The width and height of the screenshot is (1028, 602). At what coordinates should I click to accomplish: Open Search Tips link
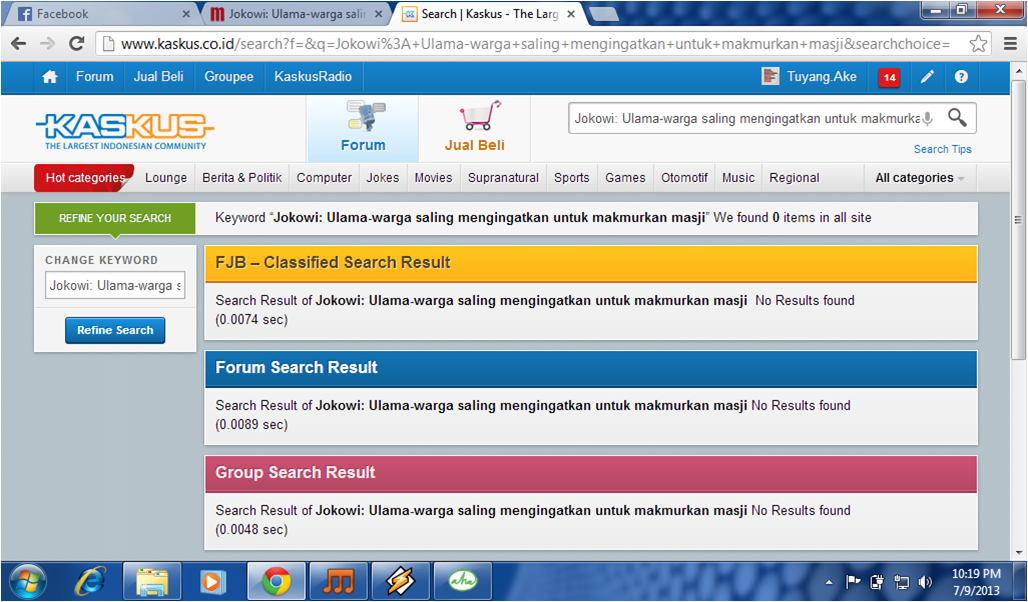click(943, 149)
